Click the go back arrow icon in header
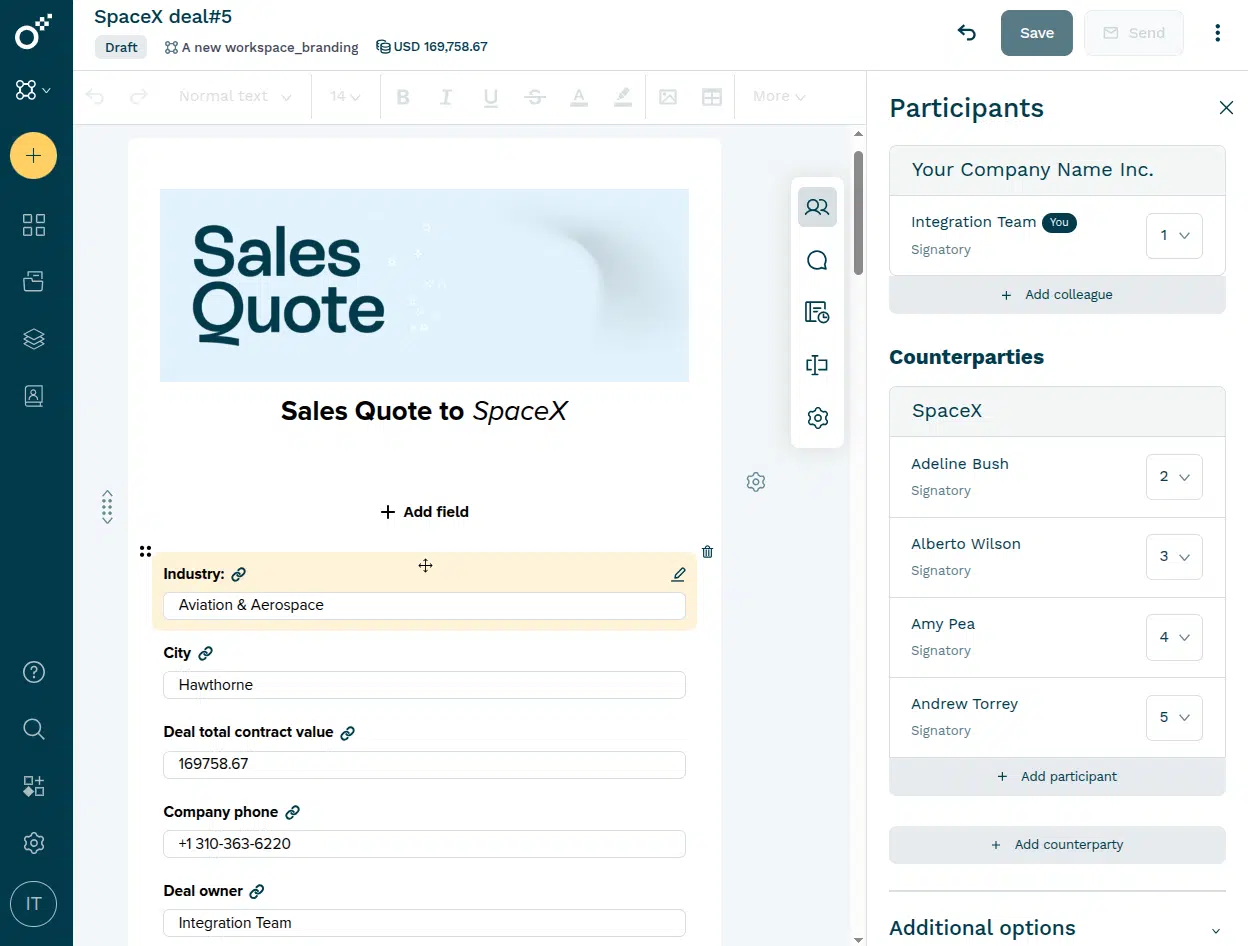Viewport: 1248px width, 946px height. click(x=966, y=33)
